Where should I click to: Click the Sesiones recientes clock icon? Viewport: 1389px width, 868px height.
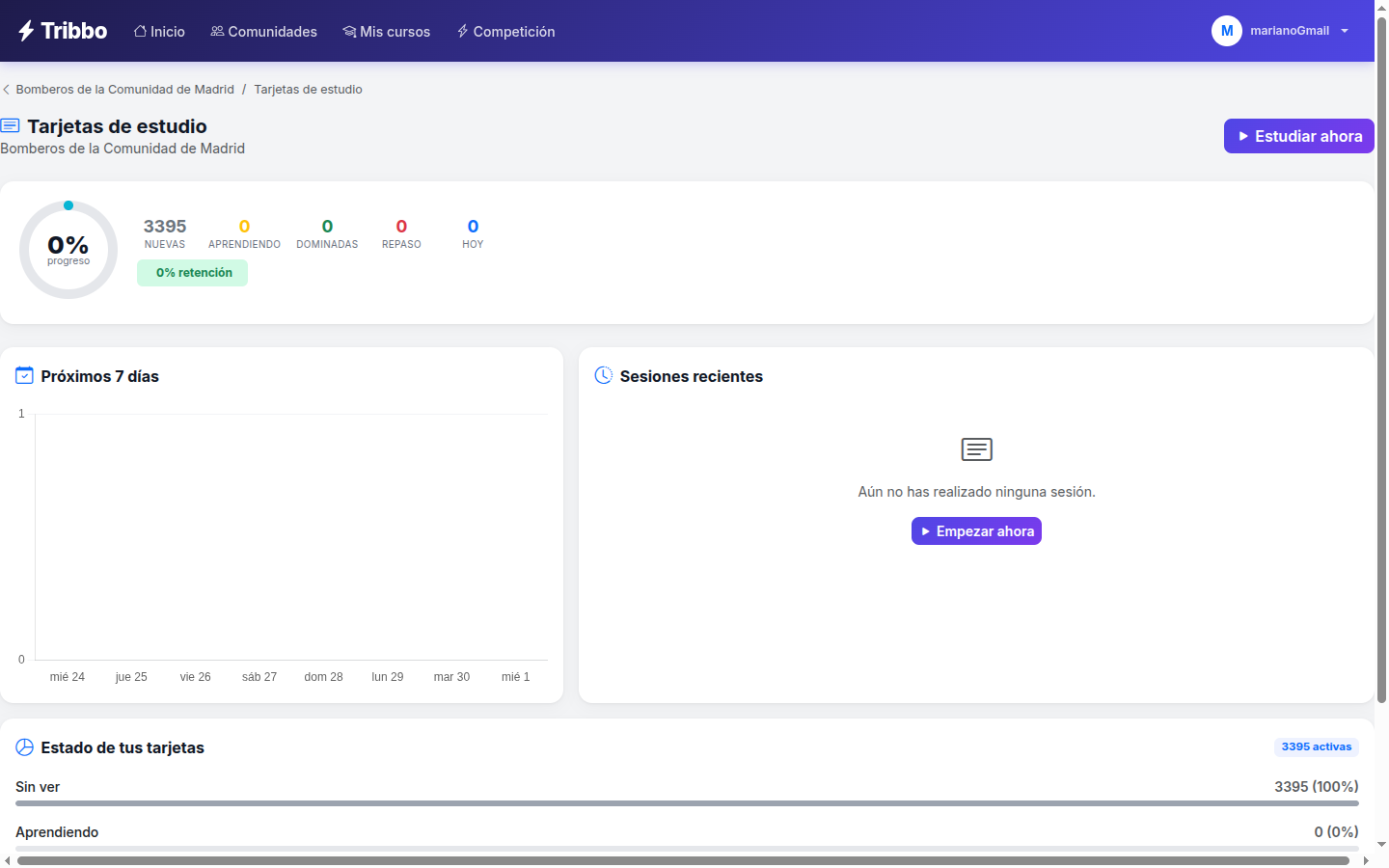coord(604,375)
